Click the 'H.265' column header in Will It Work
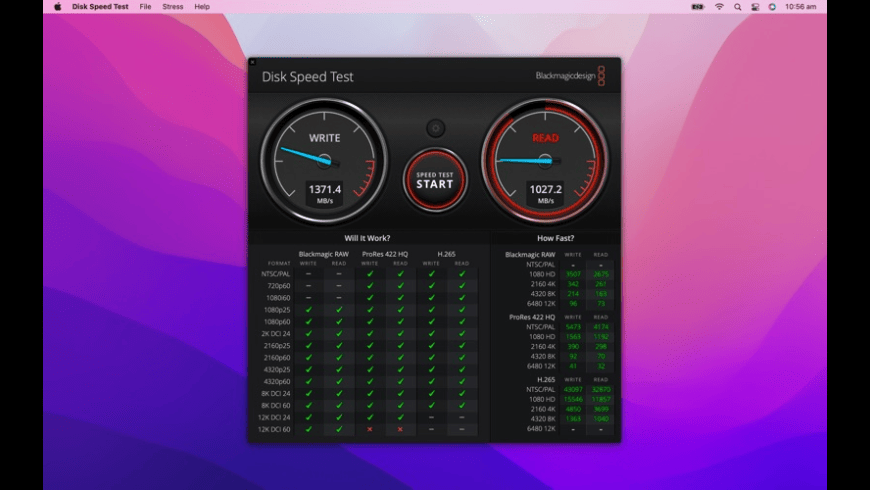The width and height of the screenshot is (870, 490). point(446,254)
